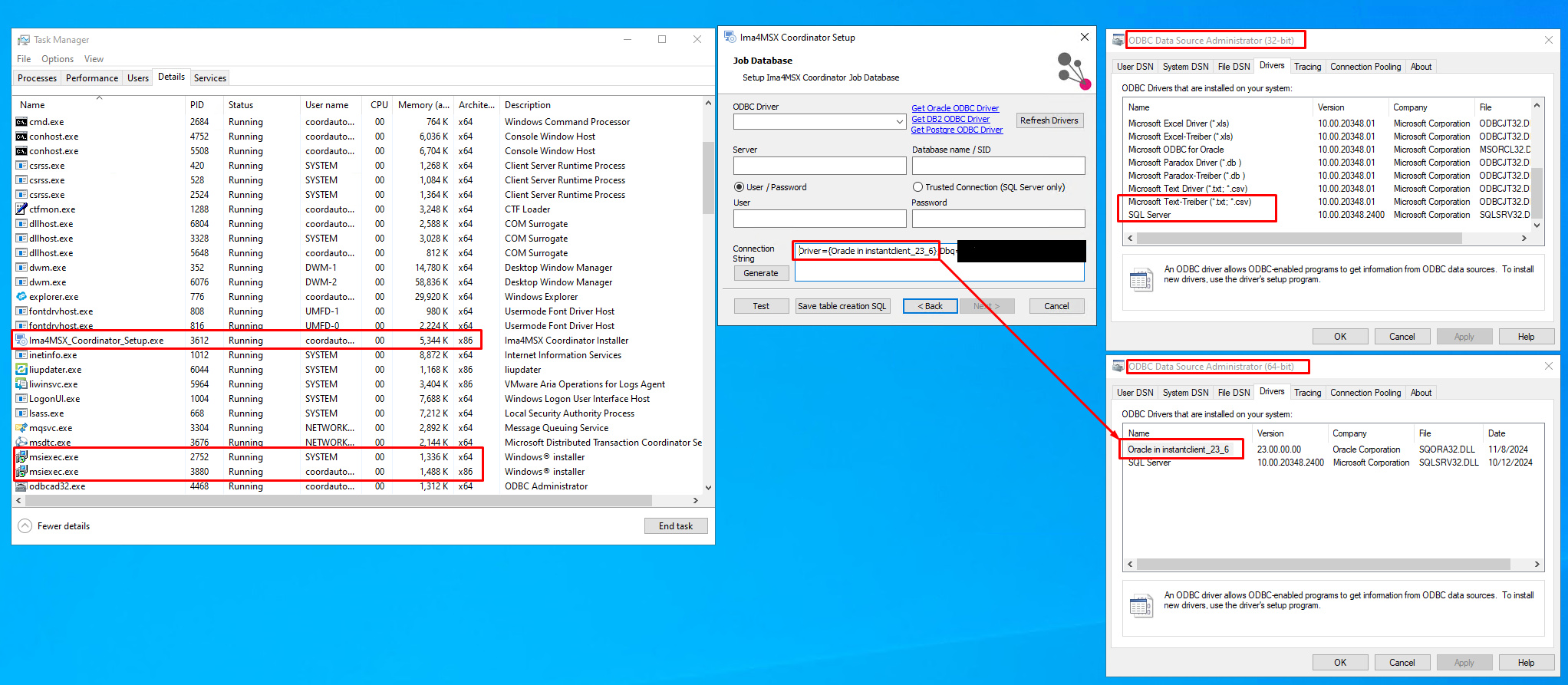Viewport: 1568px width, 685px height.
Task: Click the Server input field
Action: tap(819, 166)
